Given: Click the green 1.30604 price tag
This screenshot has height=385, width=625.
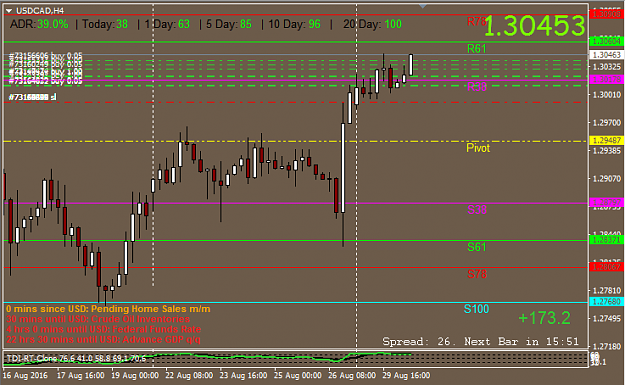Looking at the screenshot, I should coord(606,41).
